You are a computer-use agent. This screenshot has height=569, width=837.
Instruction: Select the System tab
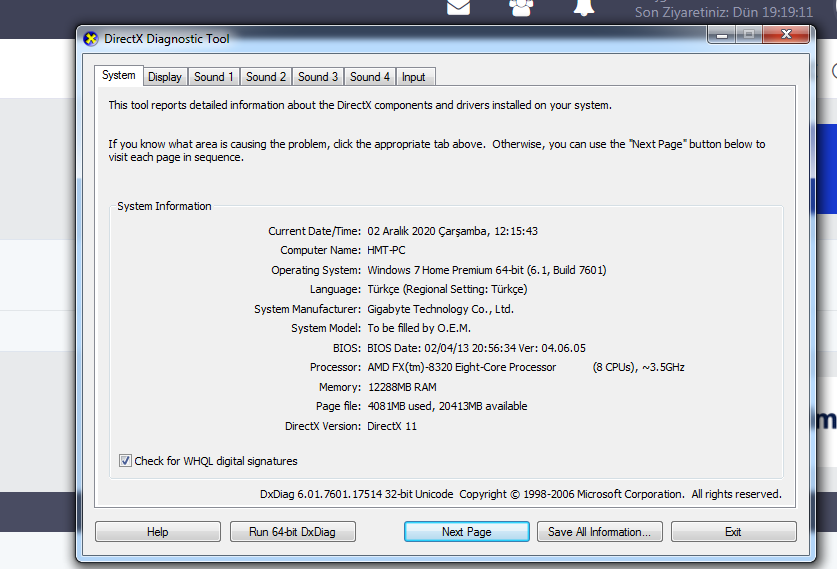tap(119, 75)
